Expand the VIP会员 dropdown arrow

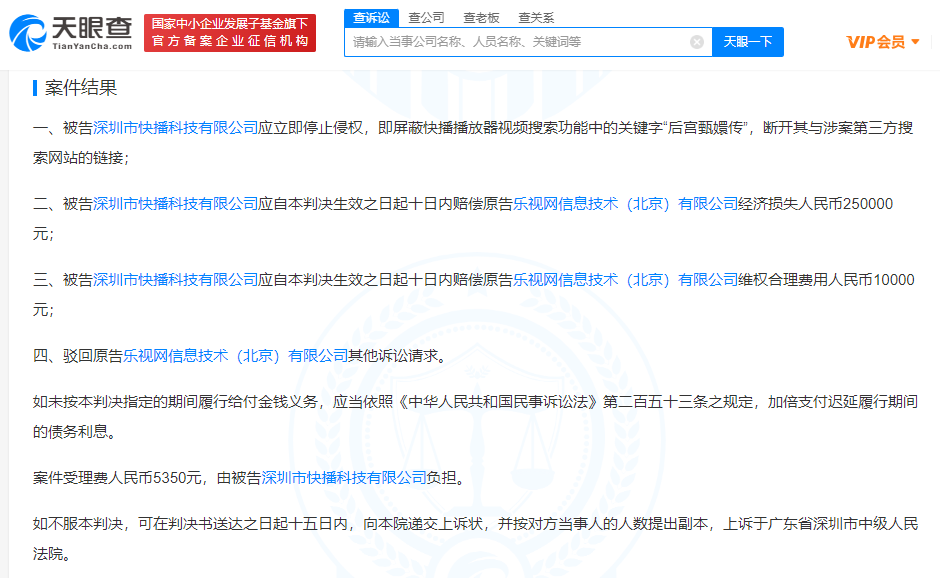(x=915, y=41)
